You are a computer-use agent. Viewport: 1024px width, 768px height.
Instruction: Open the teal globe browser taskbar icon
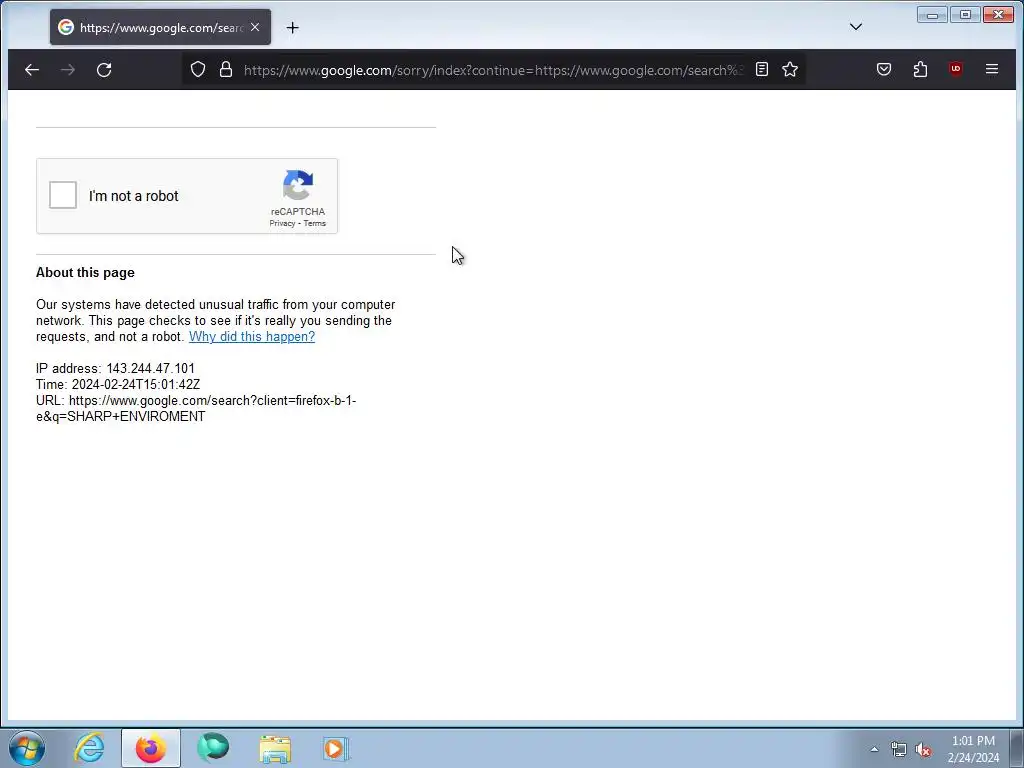coord(213,748)
